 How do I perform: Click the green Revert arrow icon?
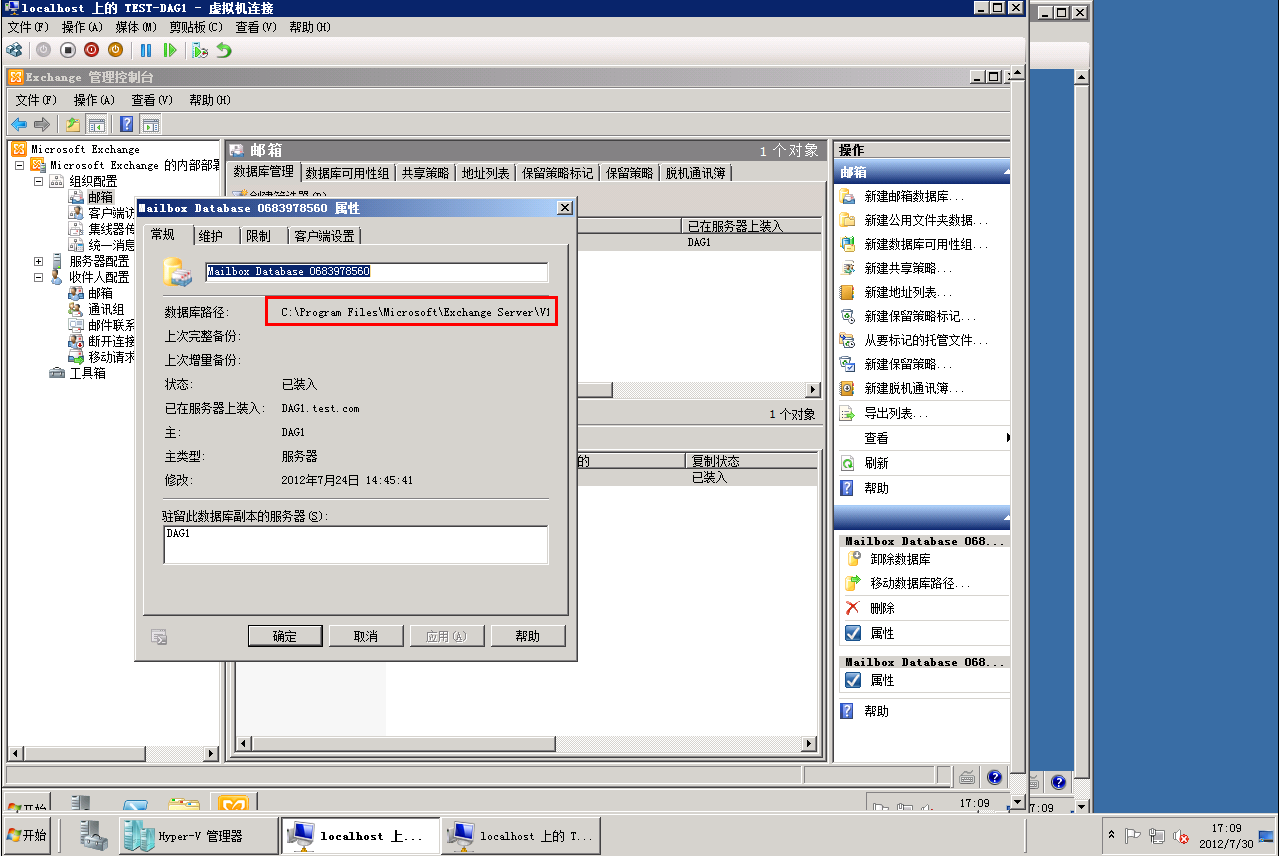(224, 49)
